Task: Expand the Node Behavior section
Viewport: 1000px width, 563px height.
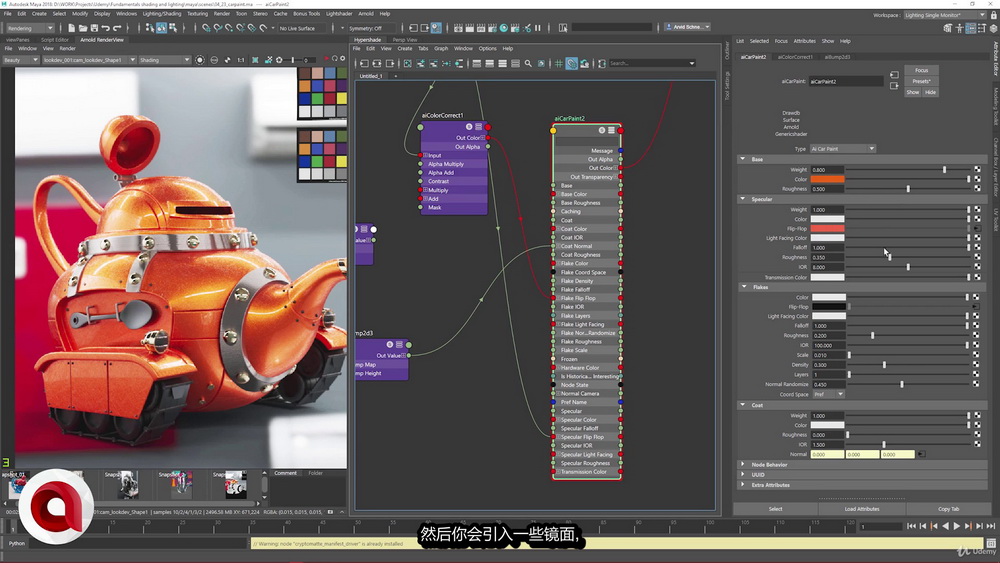Action: [742, 465]
